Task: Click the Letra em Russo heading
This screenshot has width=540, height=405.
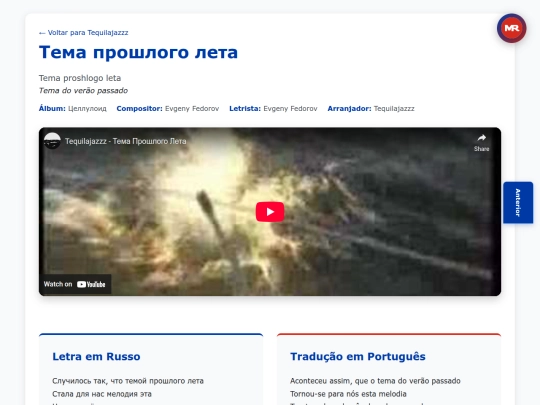Action: pos(96,356)
